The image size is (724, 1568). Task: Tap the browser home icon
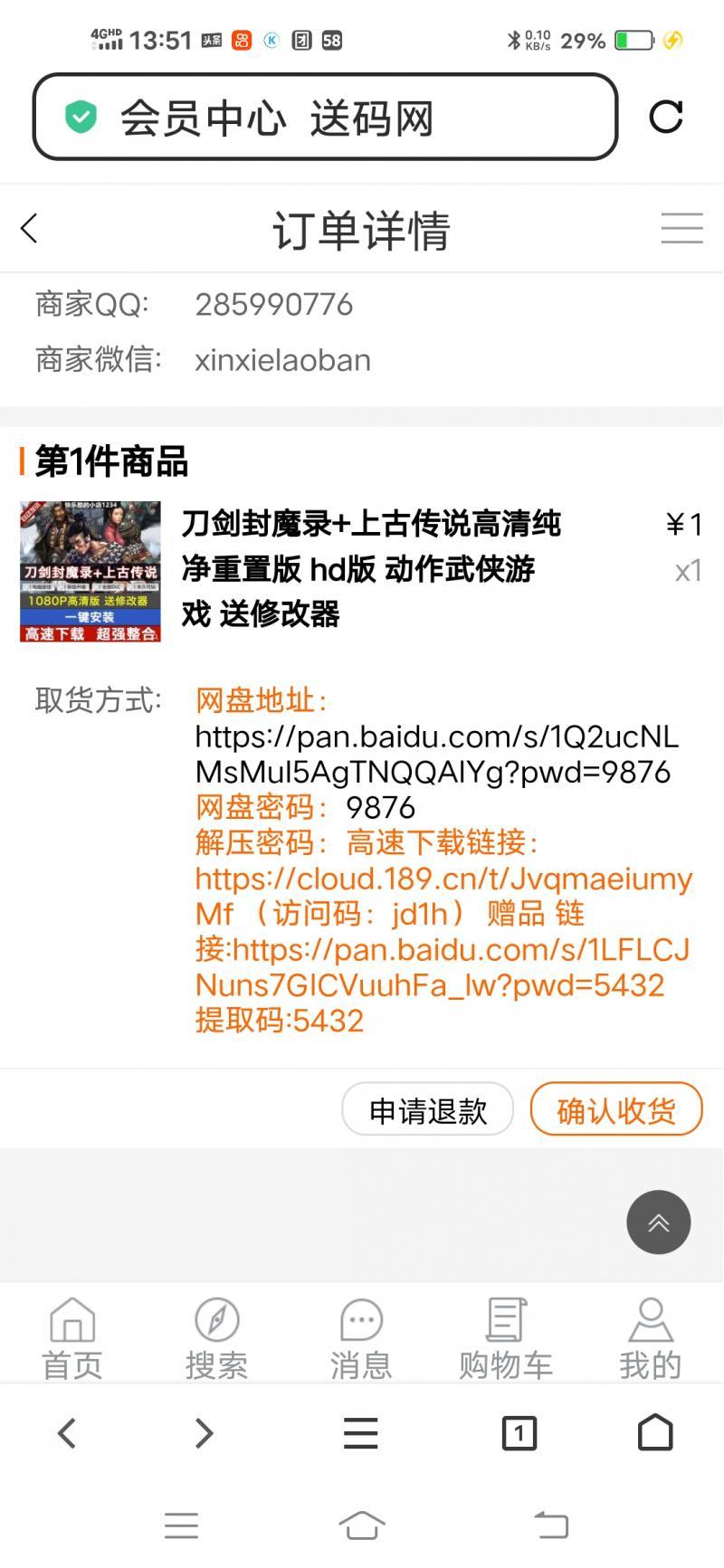(x=655, y=1433)
